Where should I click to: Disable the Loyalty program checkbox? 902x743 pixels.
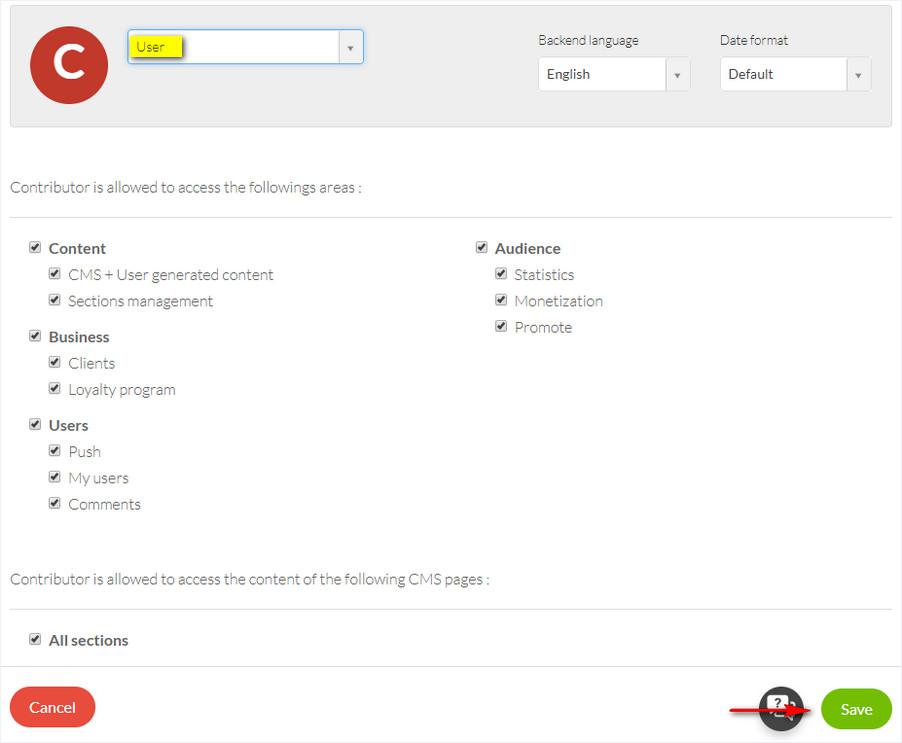(x=55, y=389)
